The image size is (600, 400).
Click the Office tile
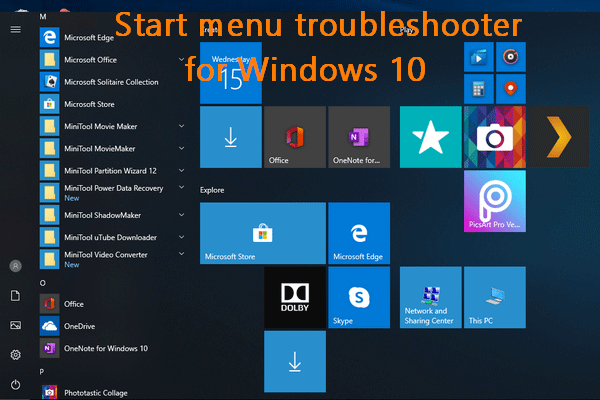tap(295, 137)
